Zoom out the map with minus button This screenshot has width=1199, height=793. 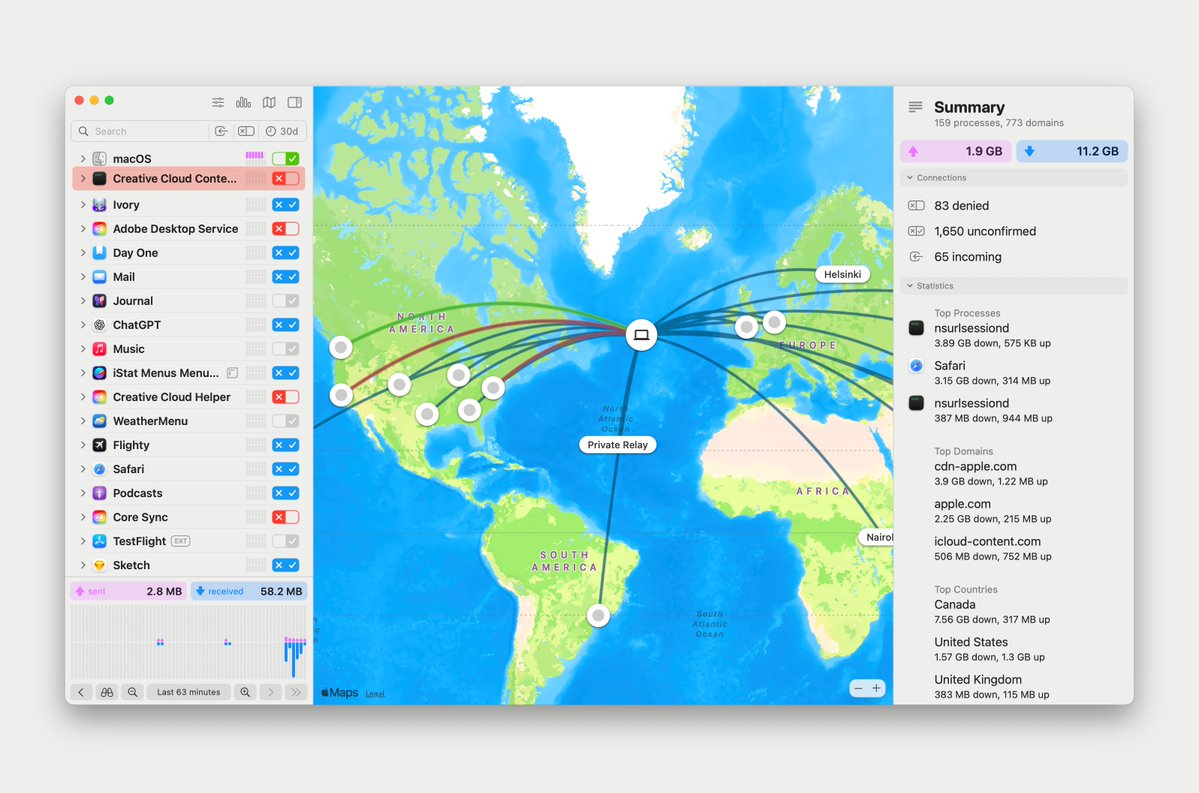click(x=858, y=688)
